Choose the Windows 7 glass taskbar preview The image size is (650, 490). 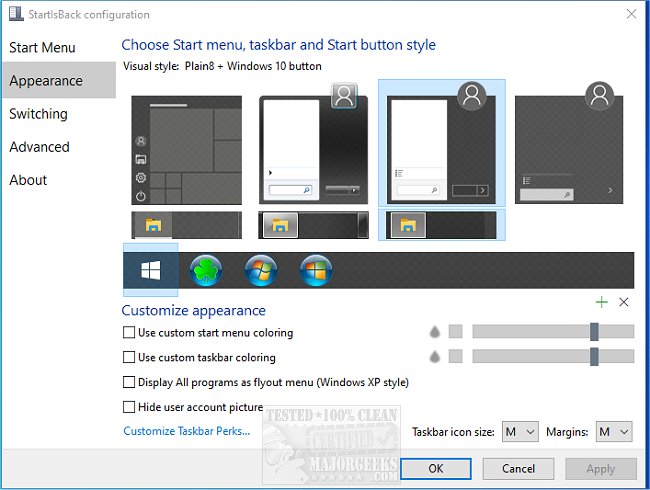point(313,225)
